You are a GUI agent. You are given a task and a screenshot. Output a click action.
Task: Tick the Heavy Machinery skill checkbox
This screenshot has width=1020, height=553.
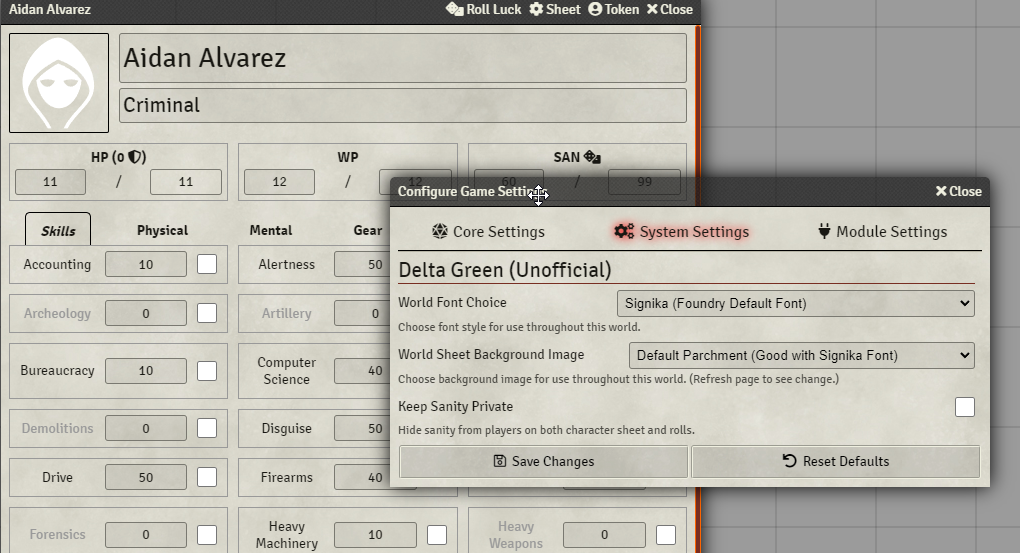coord(436,535)
